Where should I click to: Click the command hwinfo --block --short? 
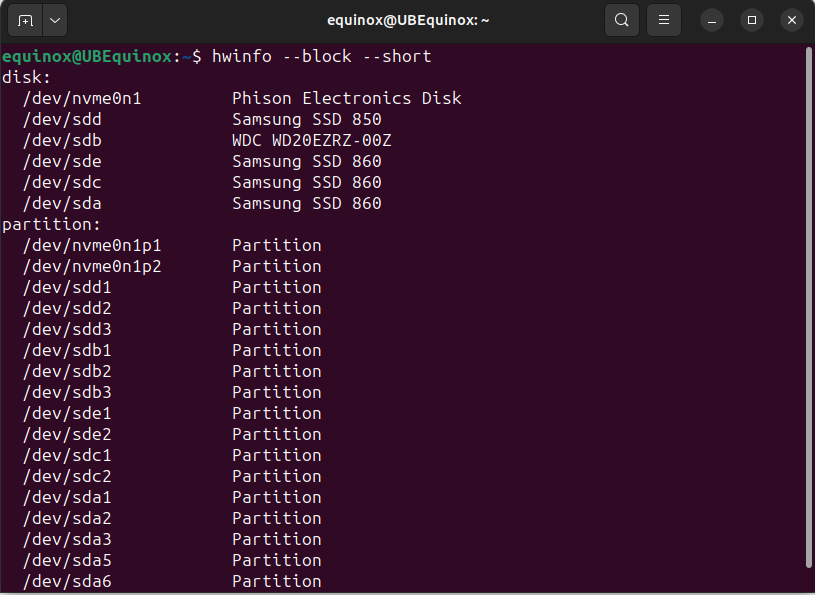pos(321,56)
